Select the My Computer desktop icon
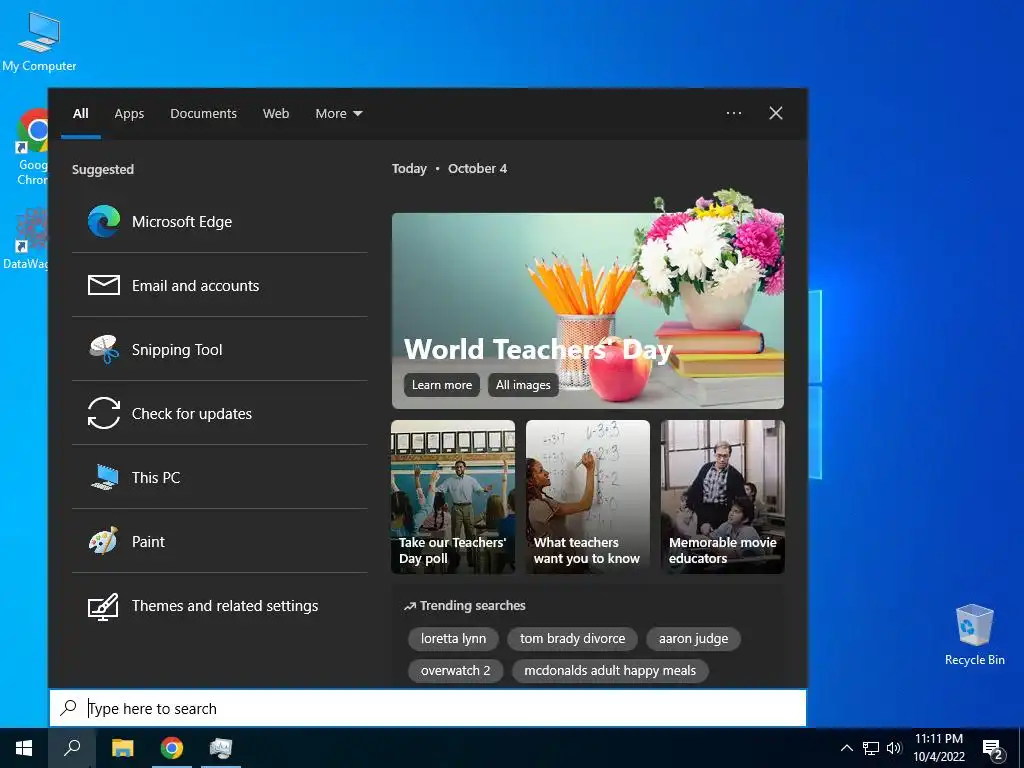This screenshot has height=768, width=1024. 39,42
